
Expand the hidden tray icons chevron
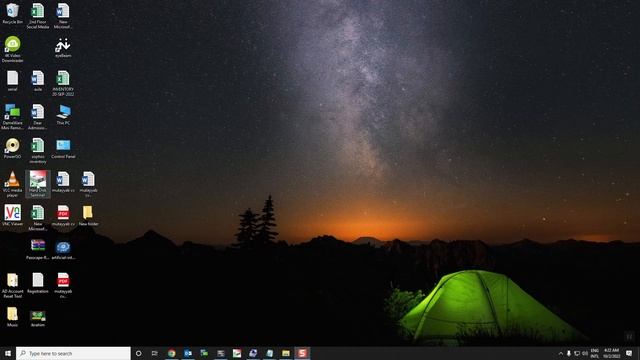click(560, 353)
